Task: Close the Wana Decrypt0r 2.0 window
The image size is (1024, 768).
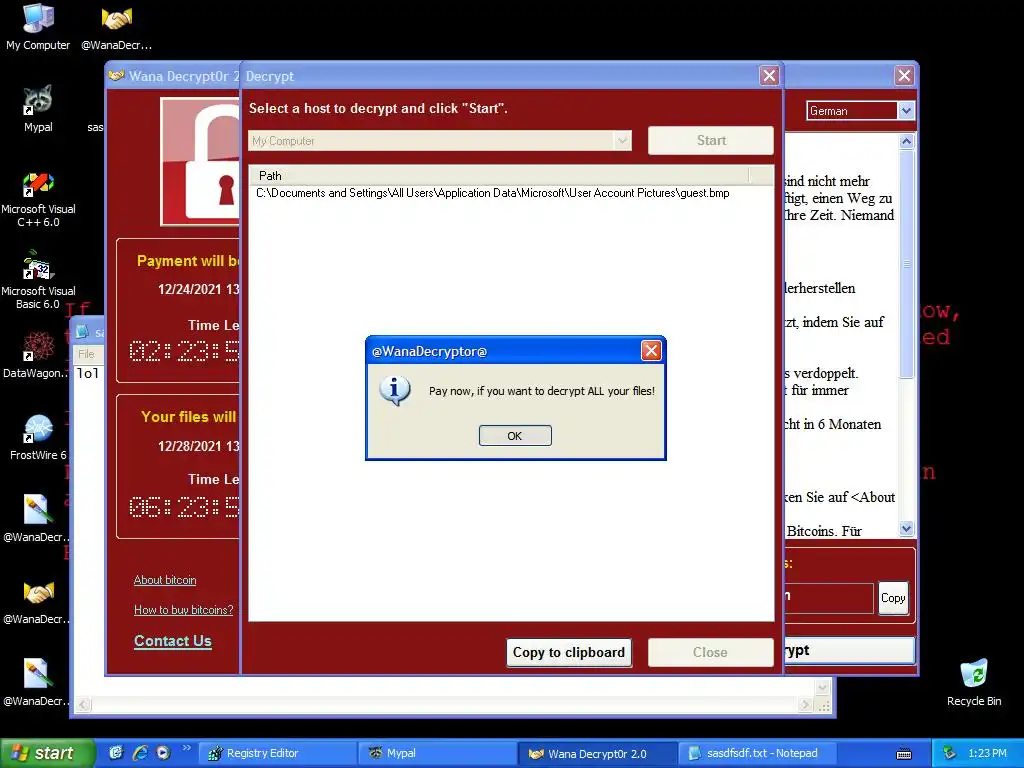Action: (904, 76)
